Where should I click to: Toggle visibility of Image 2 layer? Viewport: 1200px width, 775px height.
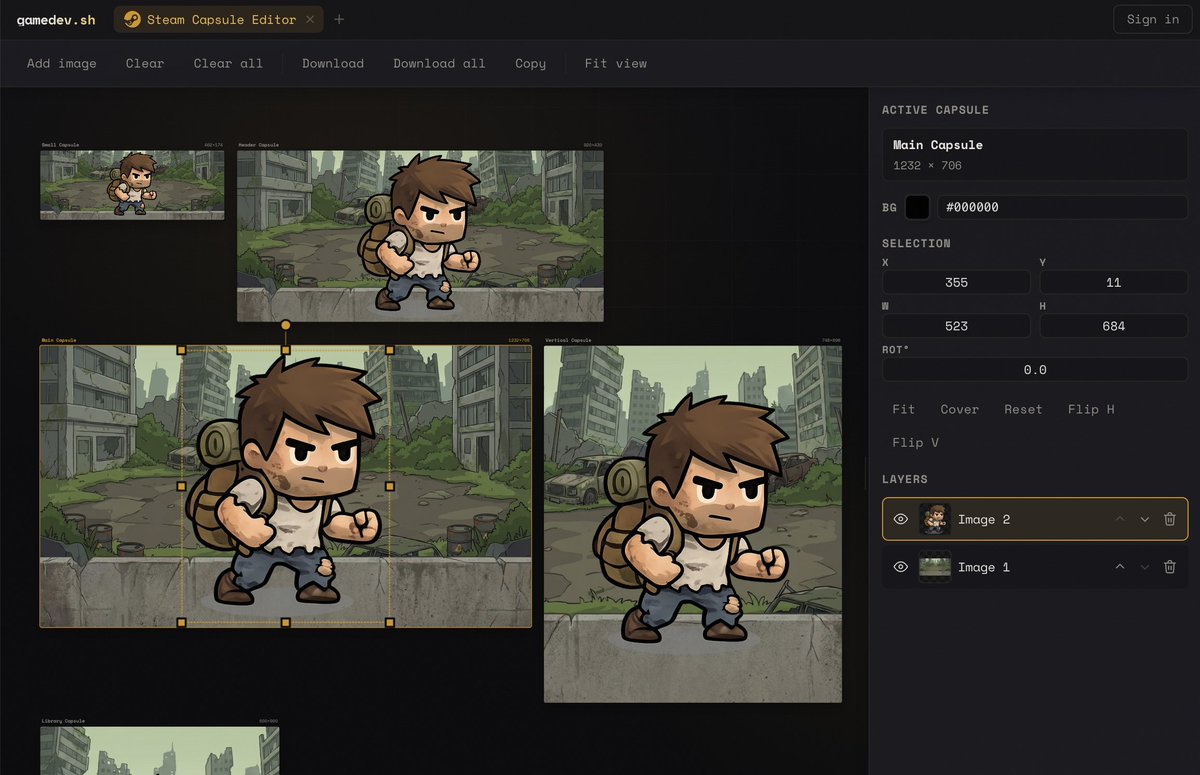pos(900,520)
